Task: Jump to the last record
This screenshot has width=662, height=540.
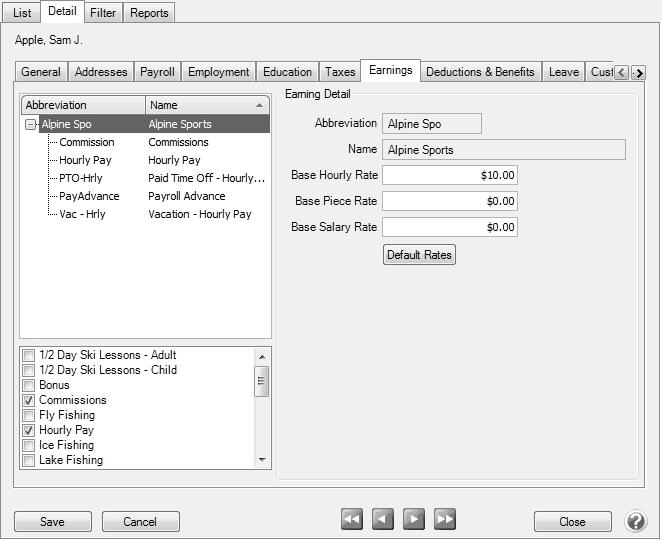Action: point(445,519)
